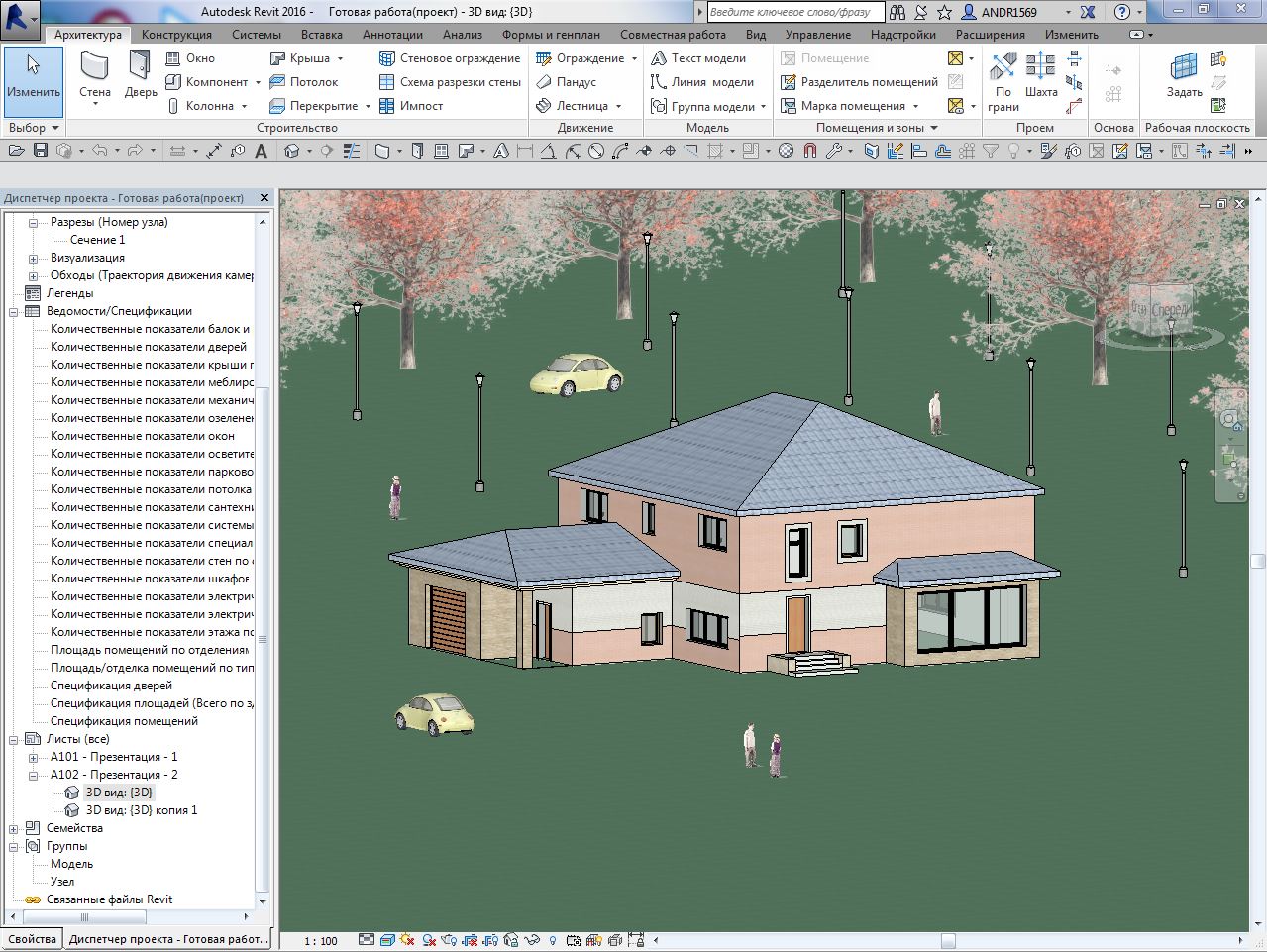Toggle the locked 3D view house icon
Screen dimensions: 1267x952
[511, 940]
